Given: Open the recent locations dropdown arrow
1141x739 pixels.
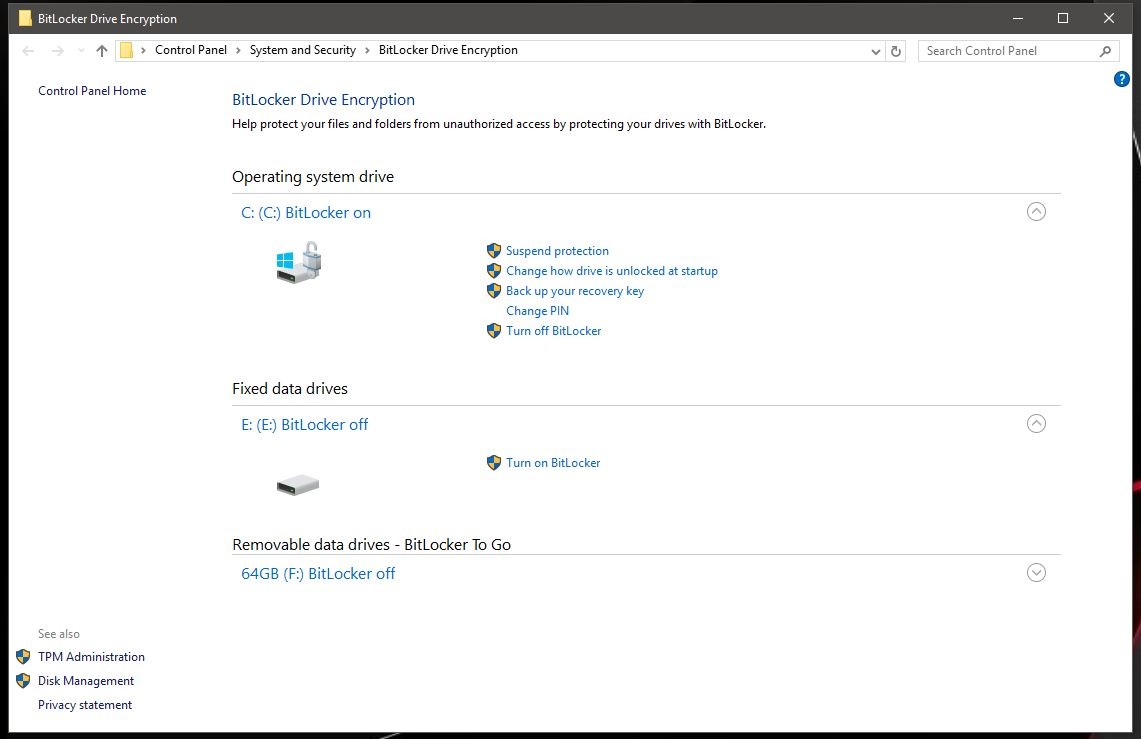Looking at the screenshot, I should click(x=80, y=51).
